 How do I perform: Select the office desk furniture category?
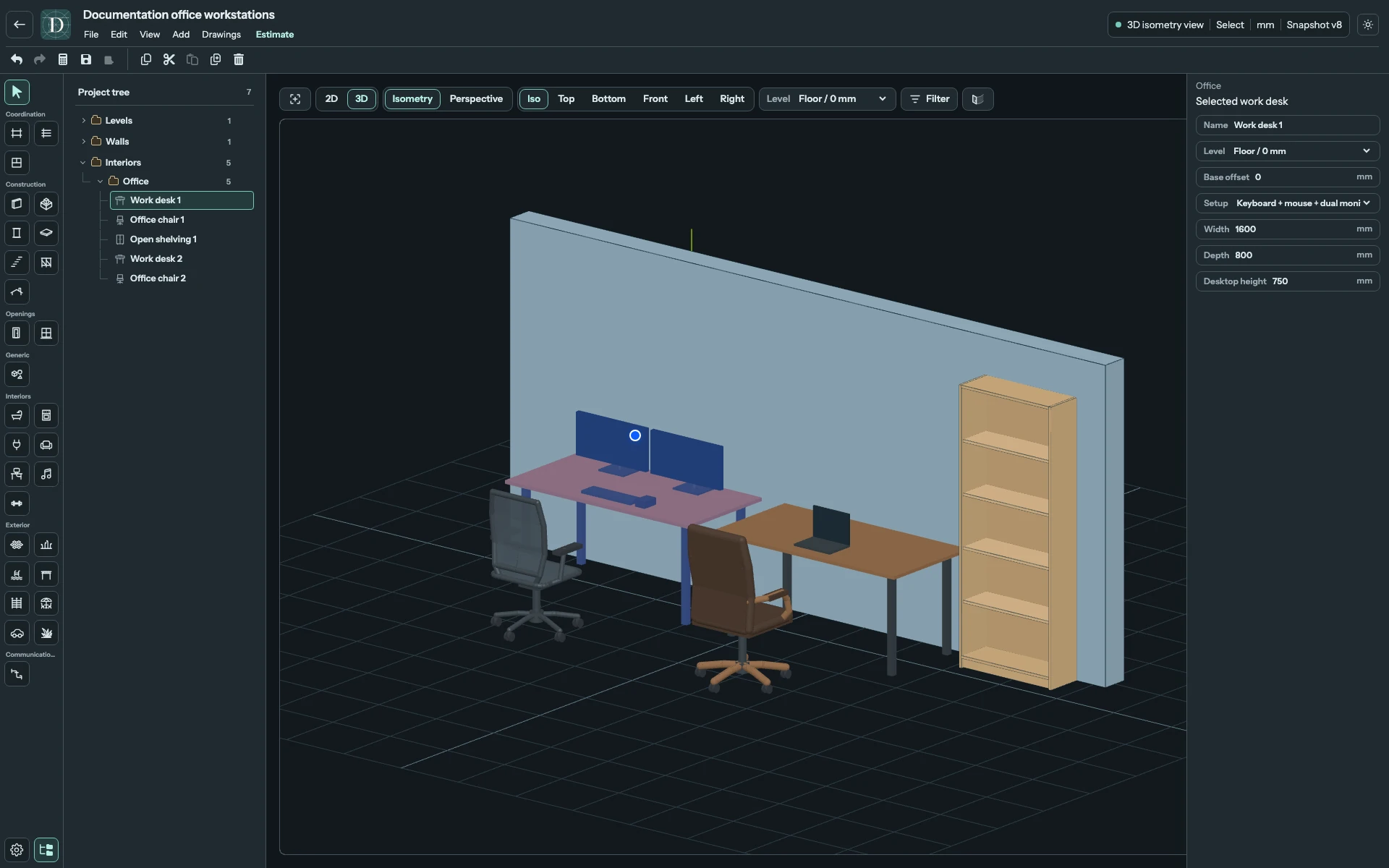[17, 475]
